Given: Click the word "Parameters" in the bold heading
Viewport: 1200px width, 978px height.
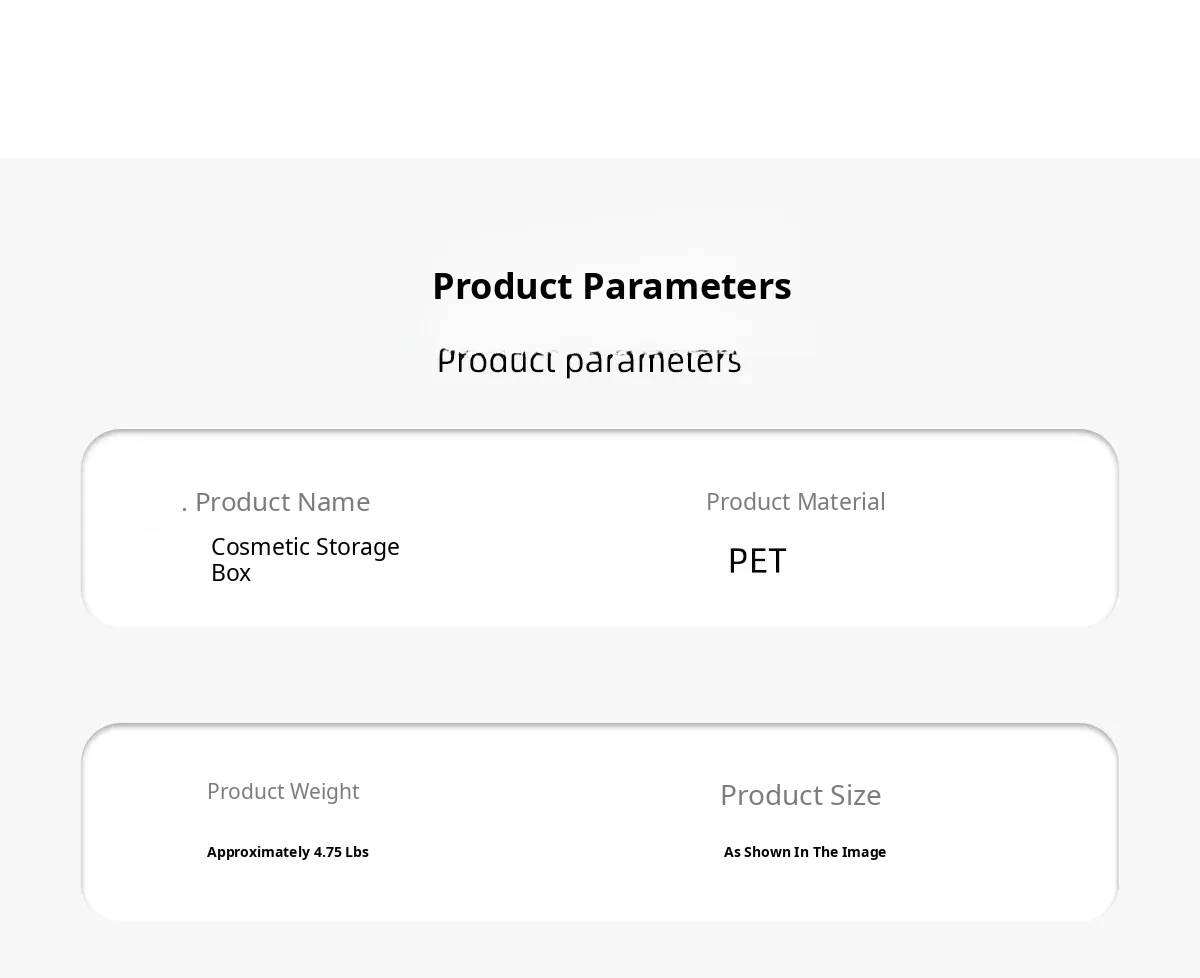Looking at the screenshot, I should 687,287.
